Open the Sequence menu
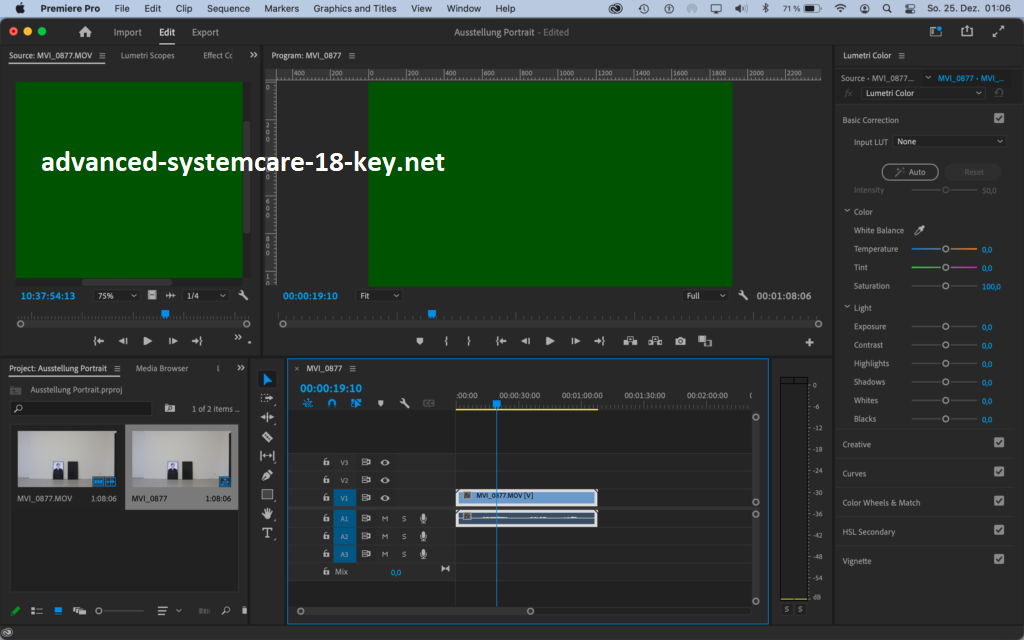This screenshot has height=640, width=1024. [x=228, y=8]
